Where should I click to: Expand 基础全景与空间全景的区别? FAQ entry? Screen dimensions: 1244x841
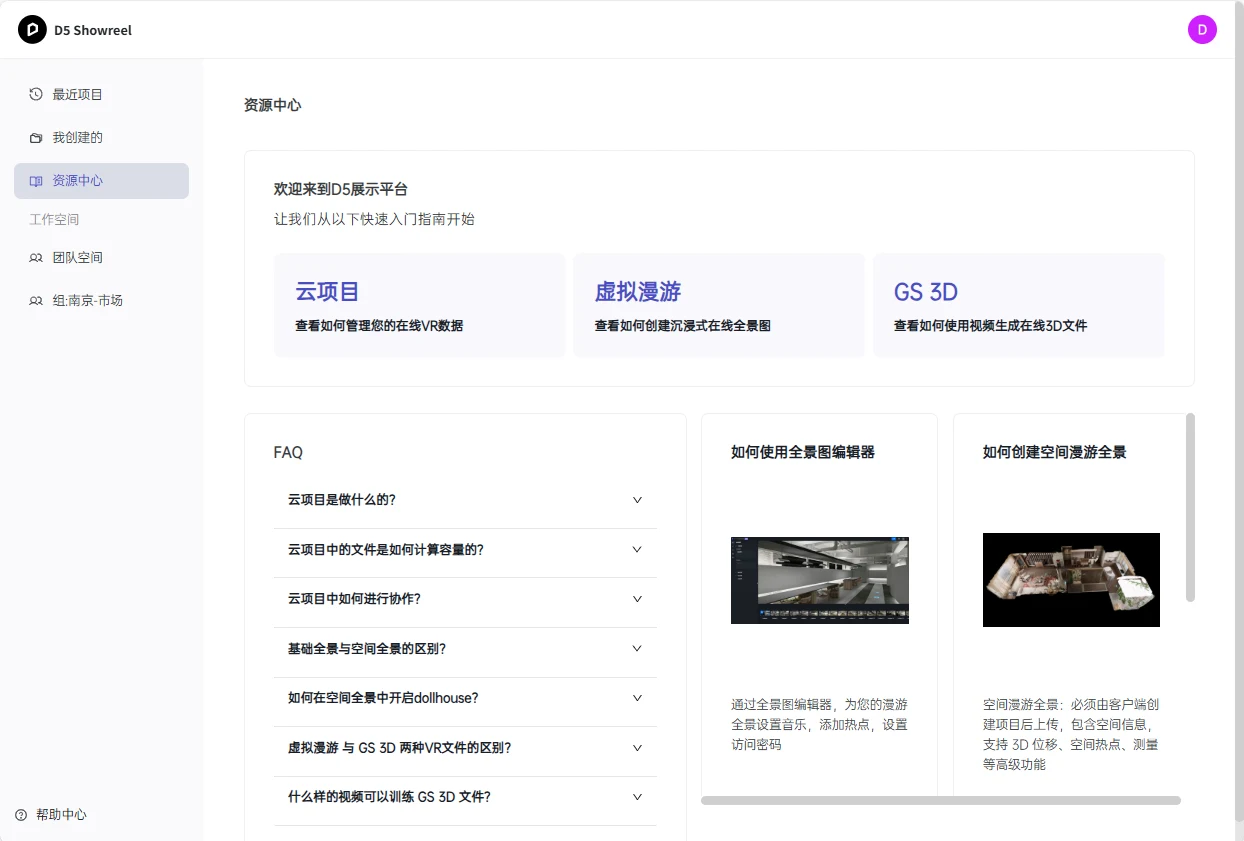point(637,648)
